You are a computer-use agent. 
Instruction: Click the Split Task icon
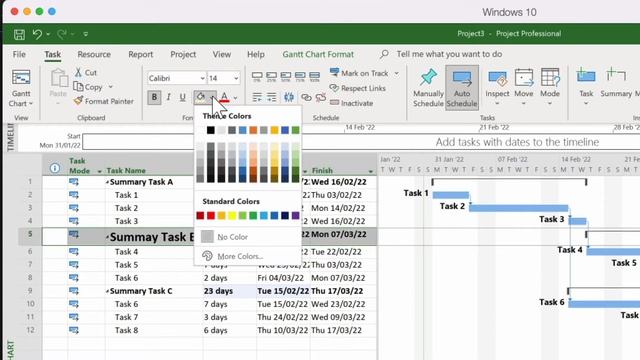coord(289,97)
